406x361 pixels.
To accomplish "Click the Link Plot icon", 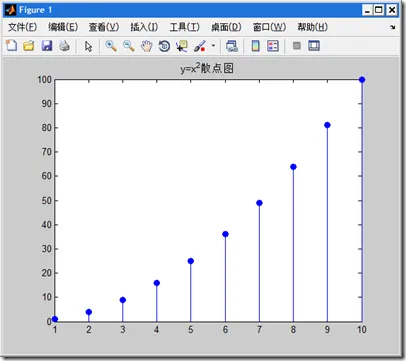I will [x=232, y=46].
